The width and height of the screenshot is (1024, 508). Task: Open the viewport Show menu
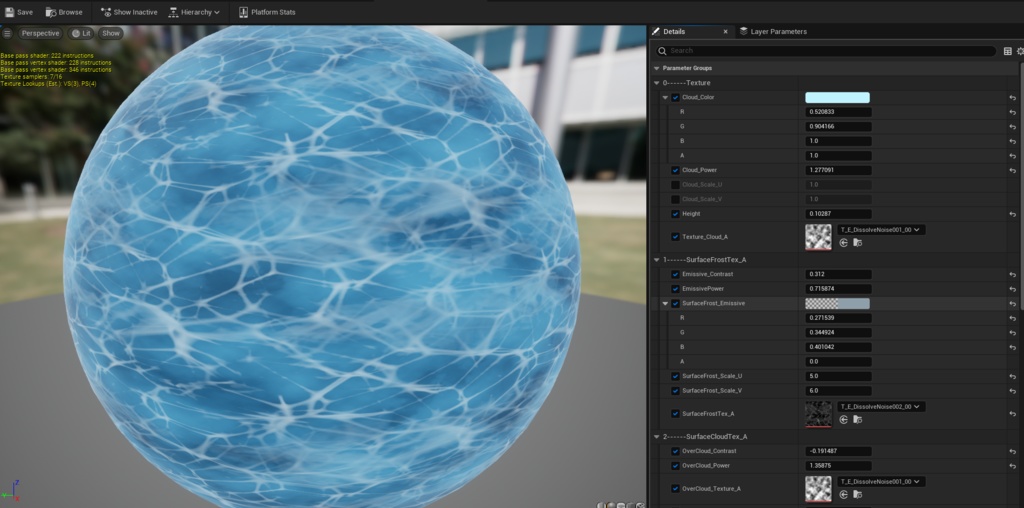click(111, 33)
